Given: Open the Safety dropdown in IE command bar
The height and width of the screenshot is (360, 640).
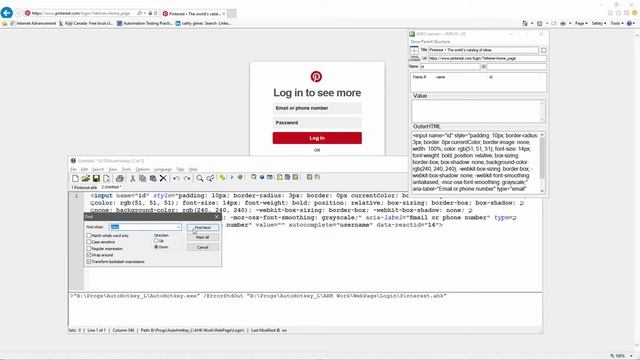Looking at the screenshot, I should pyautogui.click(x=599, y=23).
